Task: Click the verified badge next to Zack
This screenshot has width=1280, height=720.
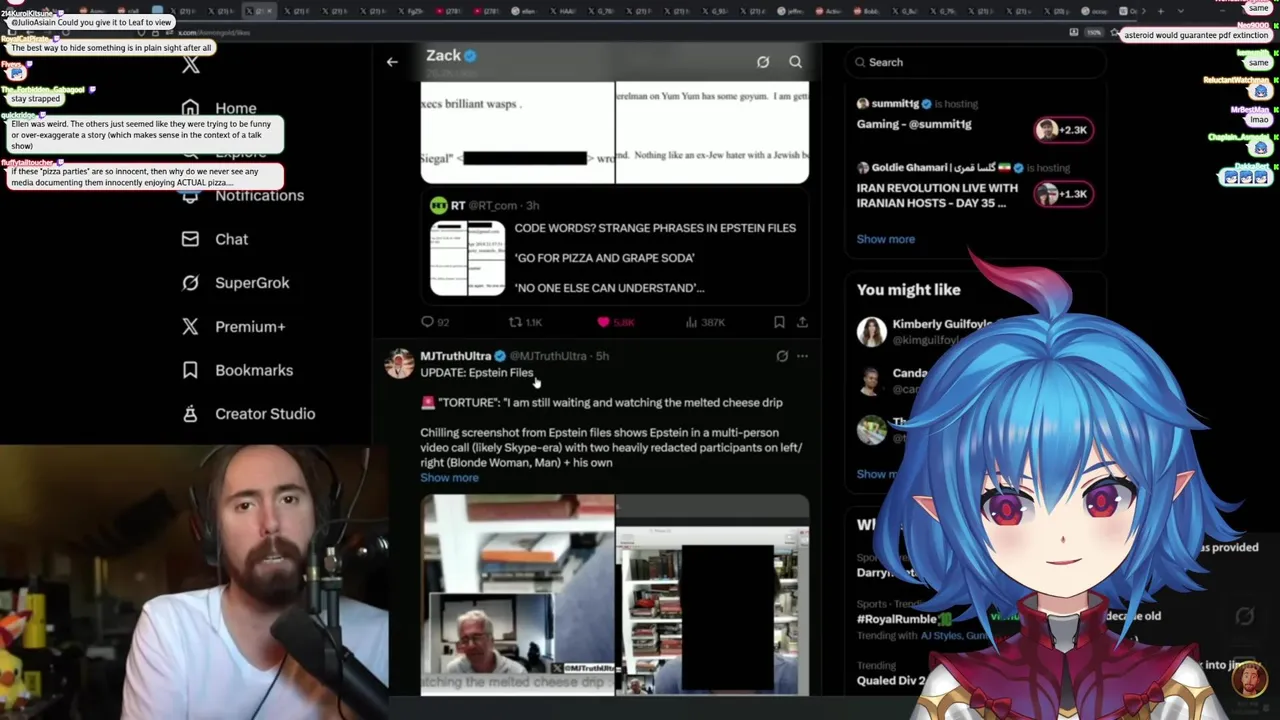Action: (470, 56)
